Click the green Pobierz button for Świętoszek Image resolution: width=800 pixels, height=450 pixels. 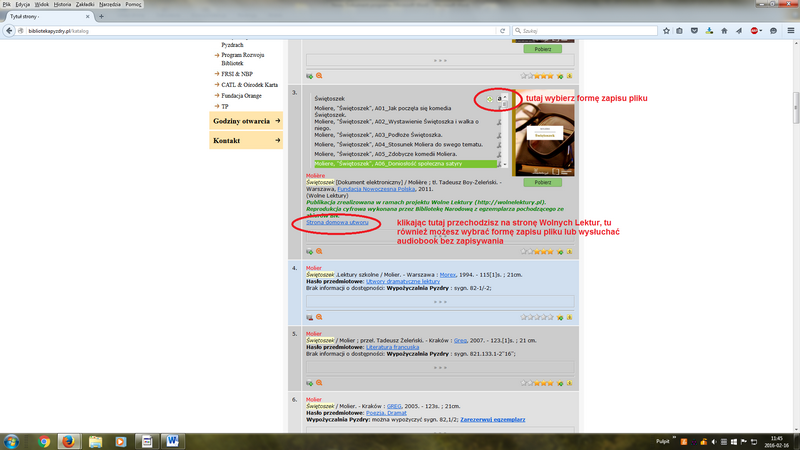pos(543,183)
